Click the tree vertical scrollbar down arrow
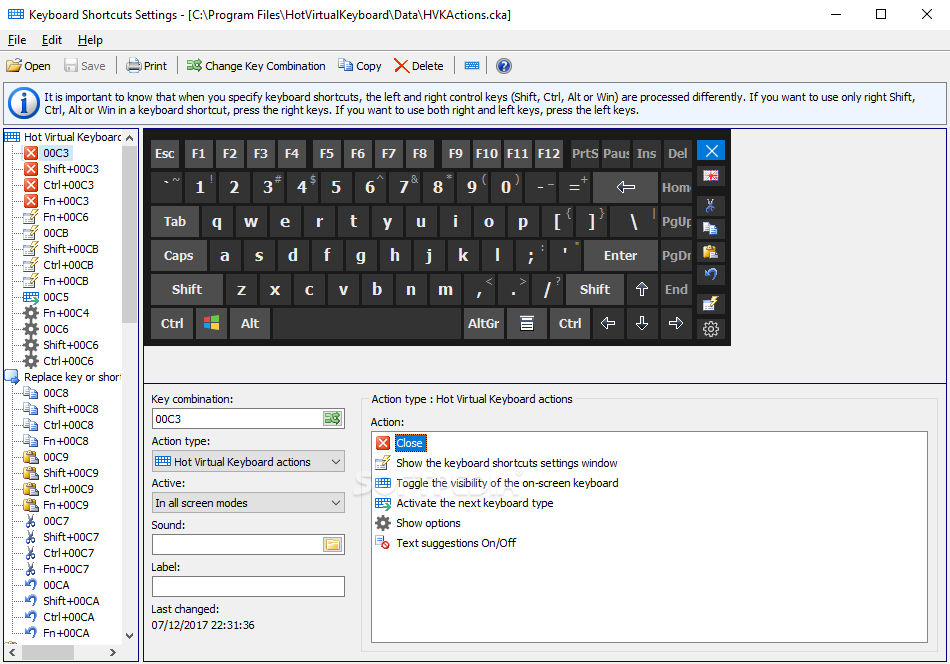The height and width of the screenshot is (664, 950). pos(129,636)
